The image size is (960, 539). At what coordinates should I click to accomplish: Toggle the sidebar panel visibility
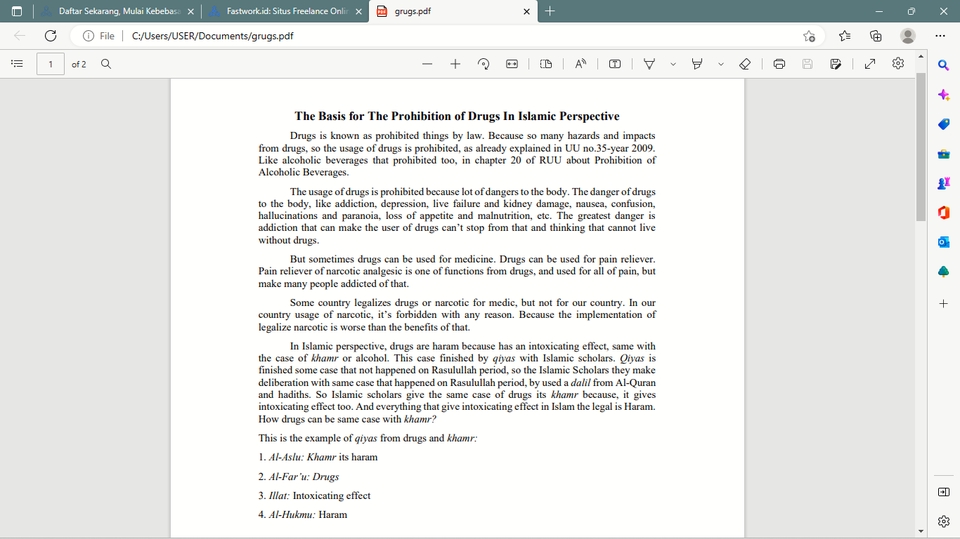(x=943, y=492)
